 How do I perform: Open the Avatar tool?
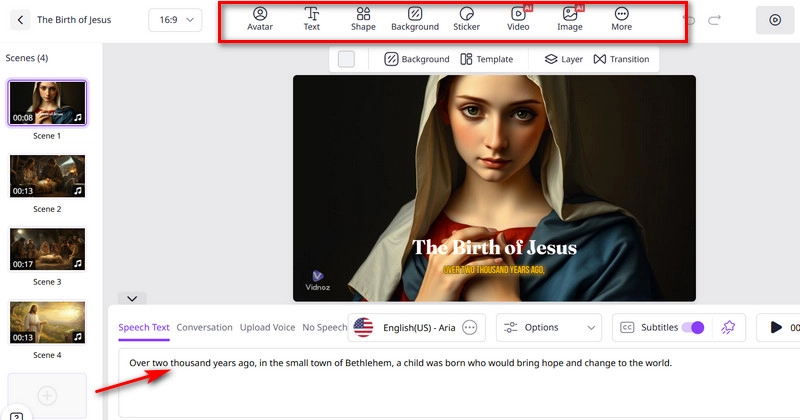pyautogui.click(x=260, y=19)
